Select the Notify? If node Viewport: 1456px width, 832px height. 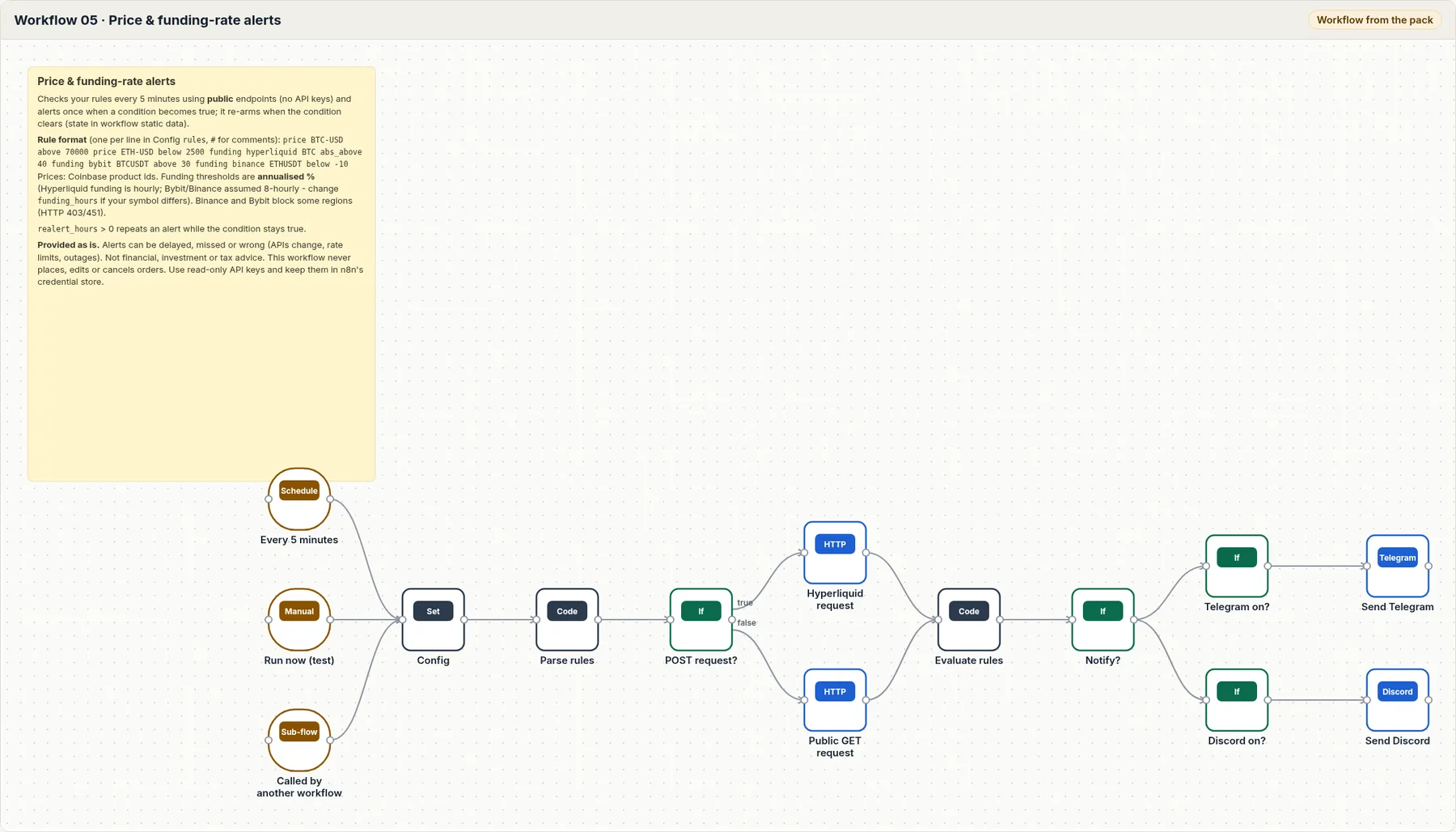pos(1103,620)
